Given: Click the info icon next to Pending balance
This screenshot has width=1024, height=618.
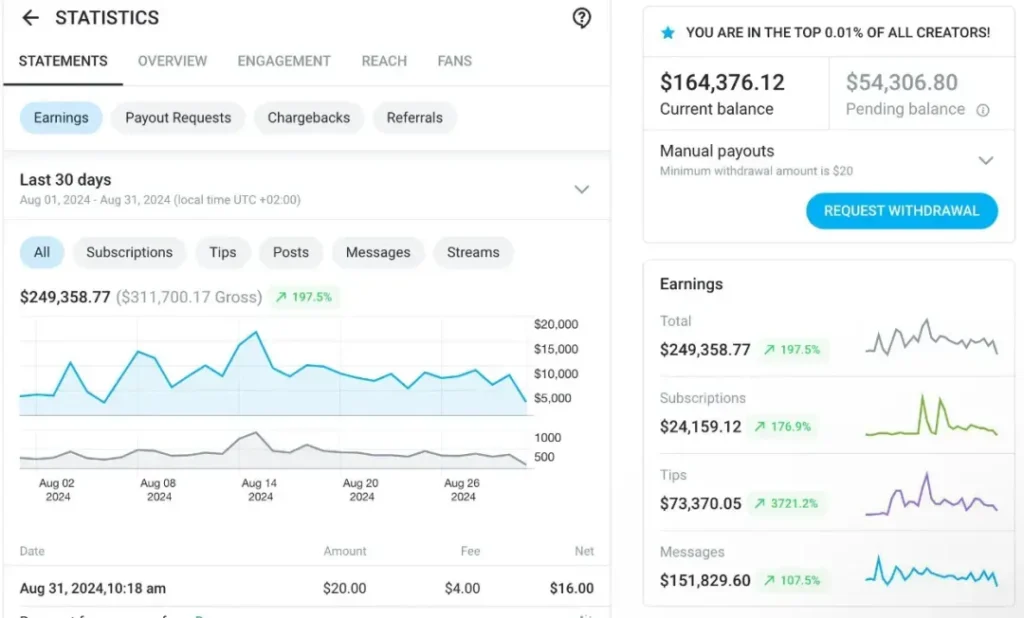Looking at the screenshot, I should [982, 110].
